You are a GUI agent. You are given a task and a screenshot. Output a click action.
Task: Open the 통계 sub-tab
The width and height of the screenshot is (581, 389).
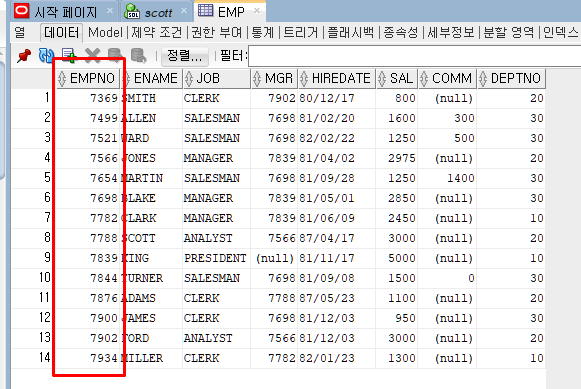tap(262, 33)
